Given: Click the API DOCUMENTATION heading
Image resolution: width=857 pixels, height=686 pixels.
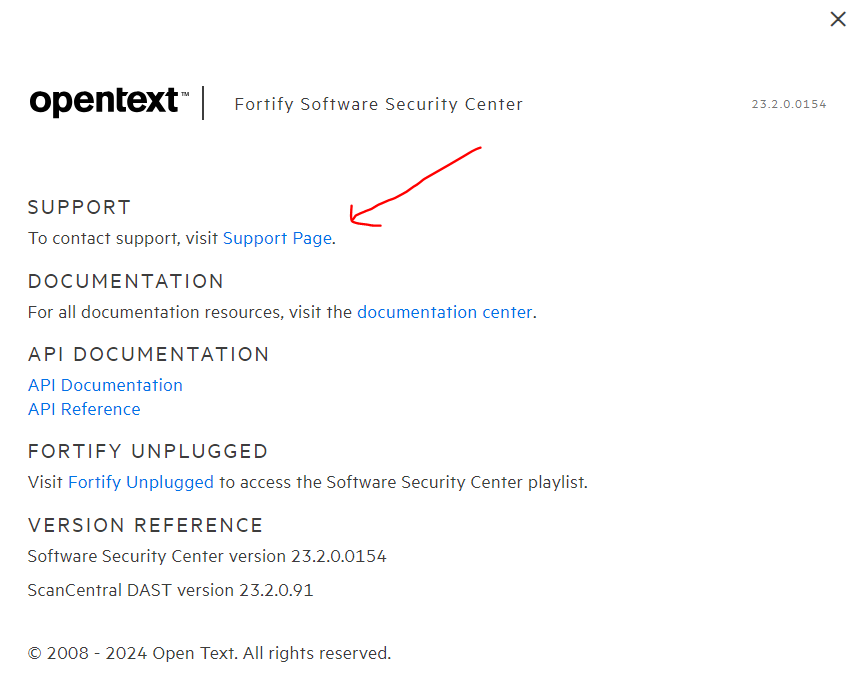Looking at the screenshot, I should 148,354.
